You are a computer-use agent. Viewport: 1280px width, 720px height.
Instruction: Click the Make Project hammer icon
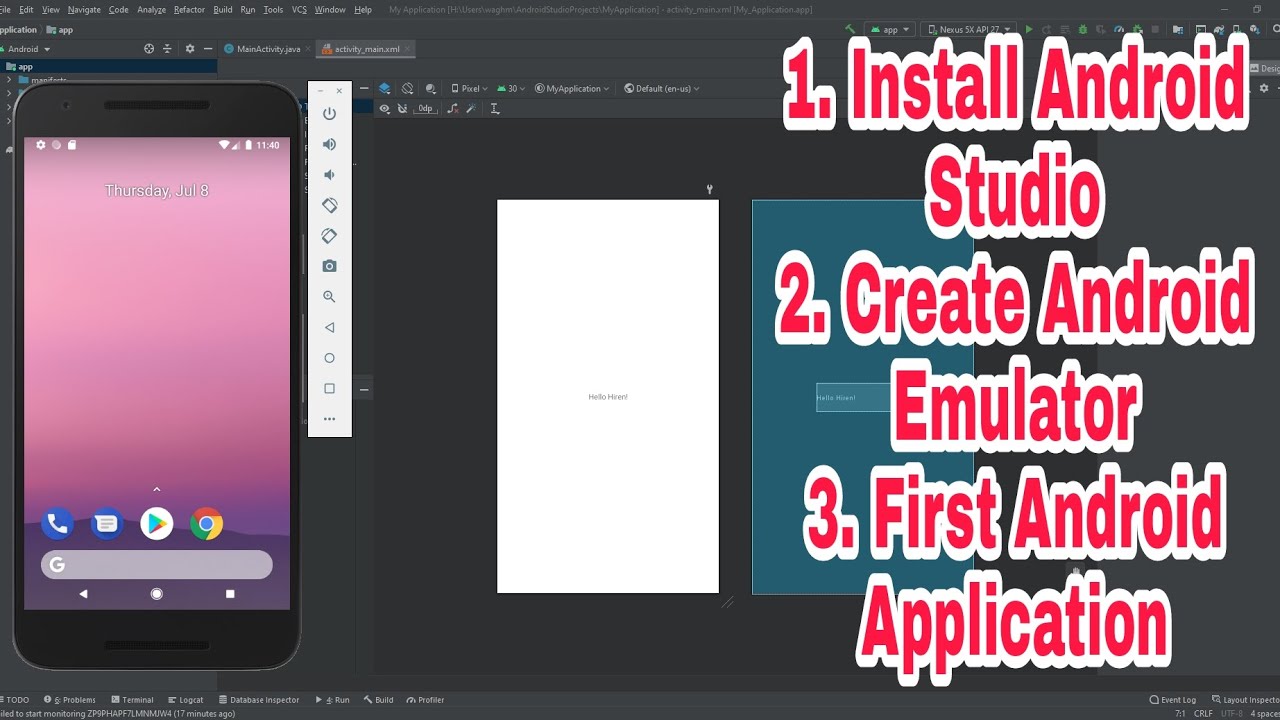point(850,30)
